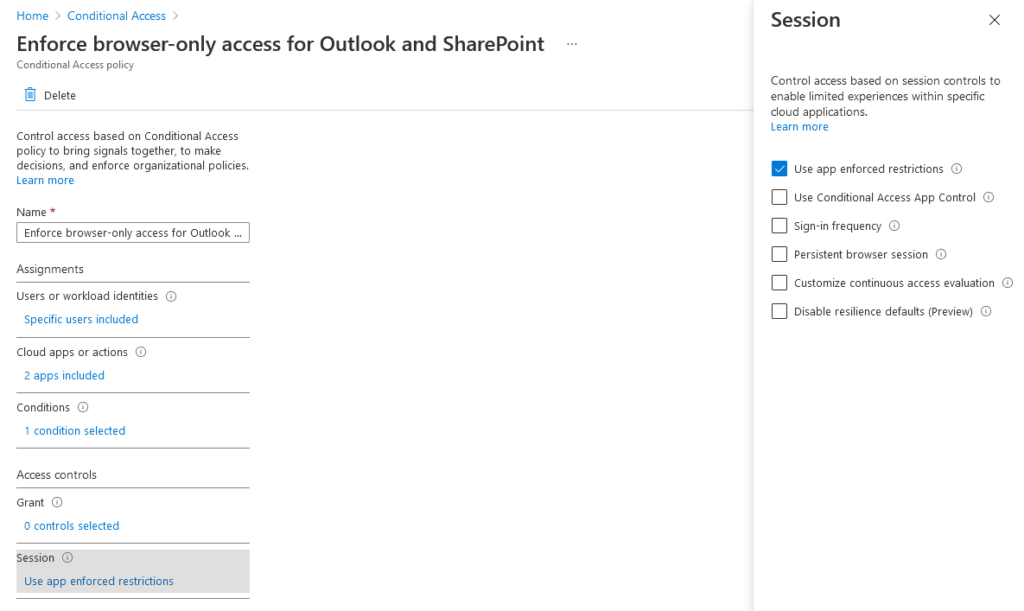Open 1 condition selected setting
The image size is (1024, 611).
click(74, 431)
